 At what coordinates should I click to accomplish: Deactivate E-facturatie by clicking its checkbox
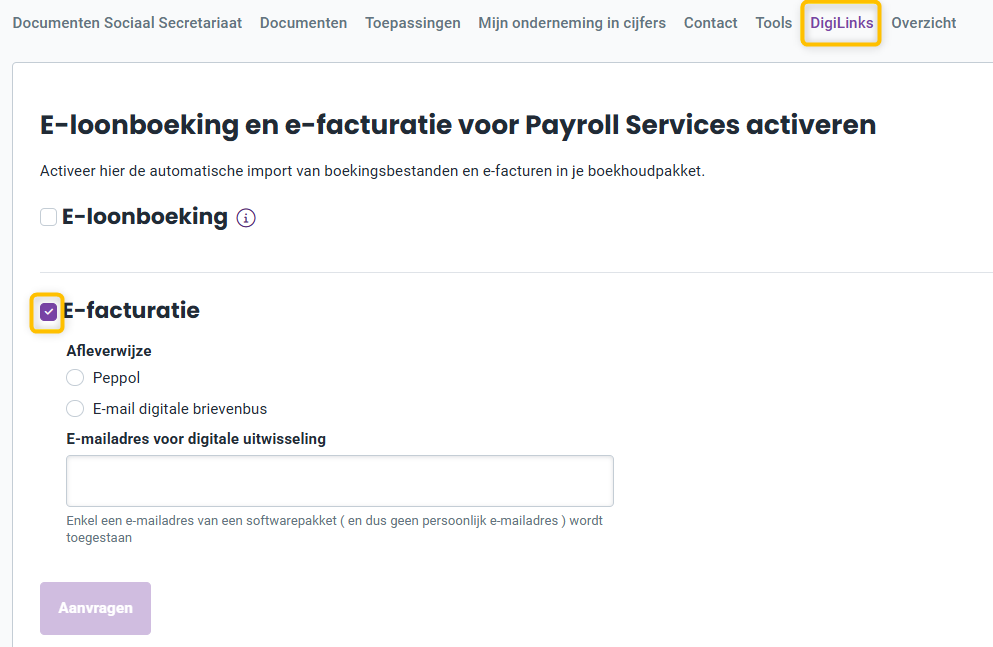(48, 311)
